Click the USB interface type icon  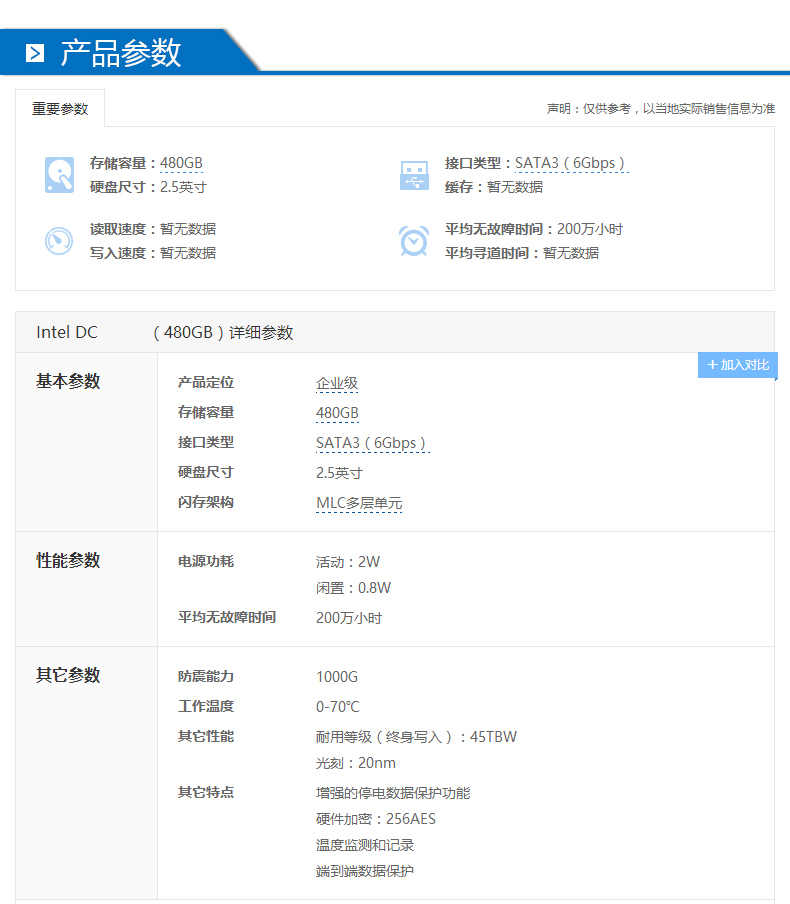[x=414, y=175]
